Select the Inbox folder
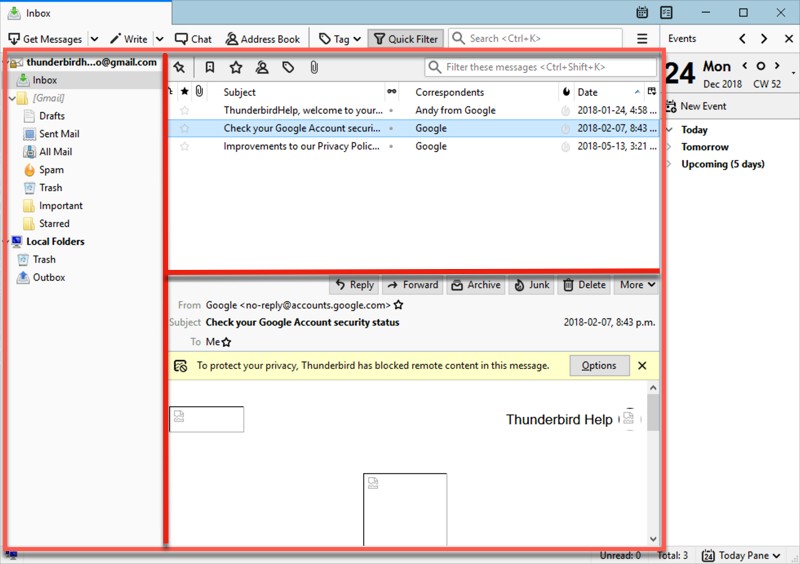This screenshot has height=564, width=800. point(44,80)
